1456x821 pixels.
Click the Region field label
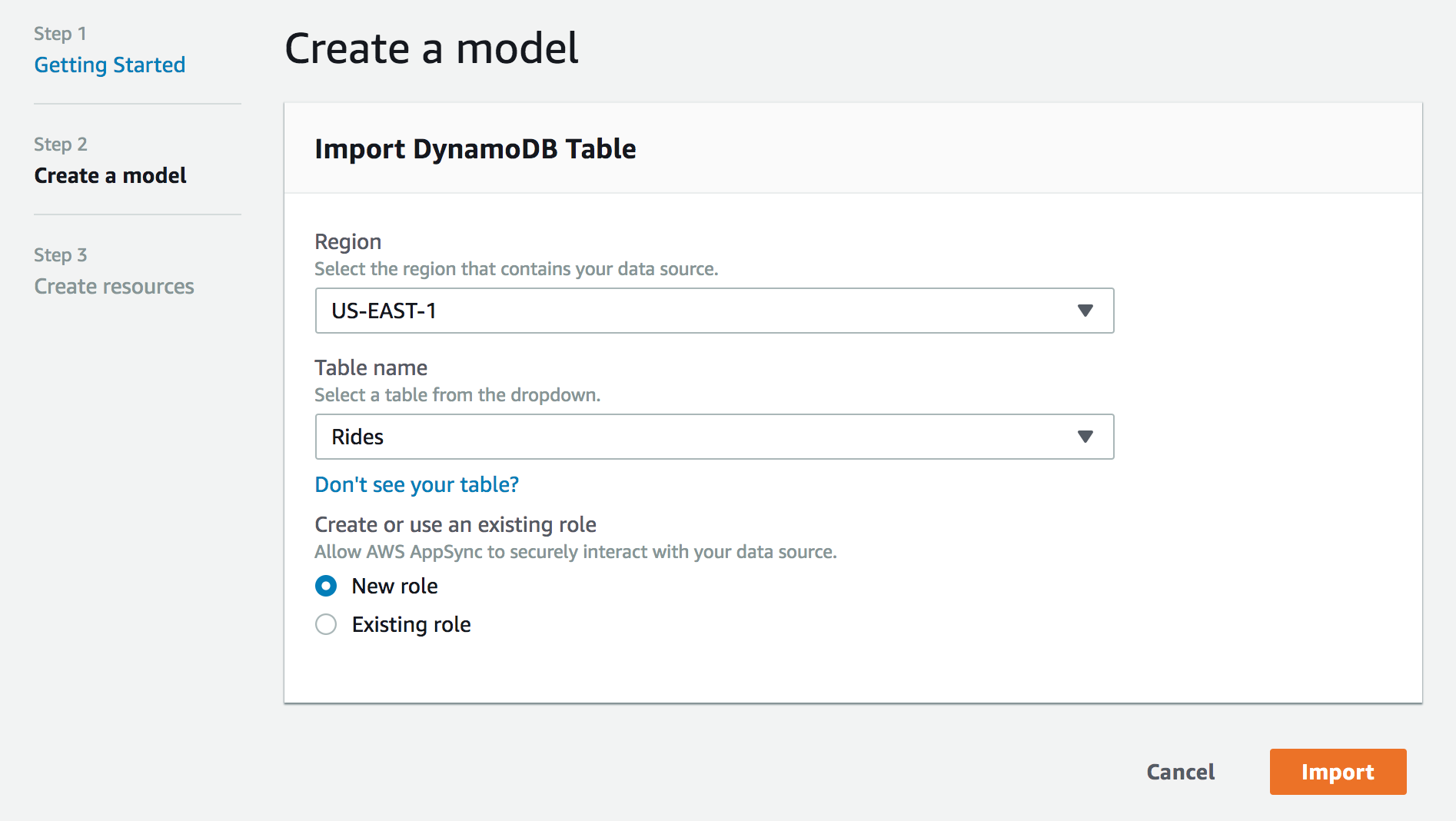point(348,241)
